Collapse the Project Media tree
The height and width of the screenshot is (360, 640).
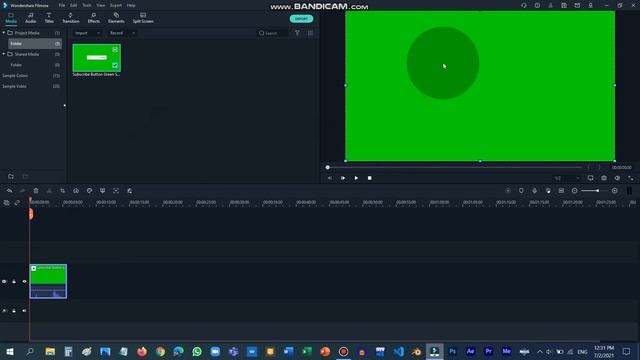coord(4,33)
